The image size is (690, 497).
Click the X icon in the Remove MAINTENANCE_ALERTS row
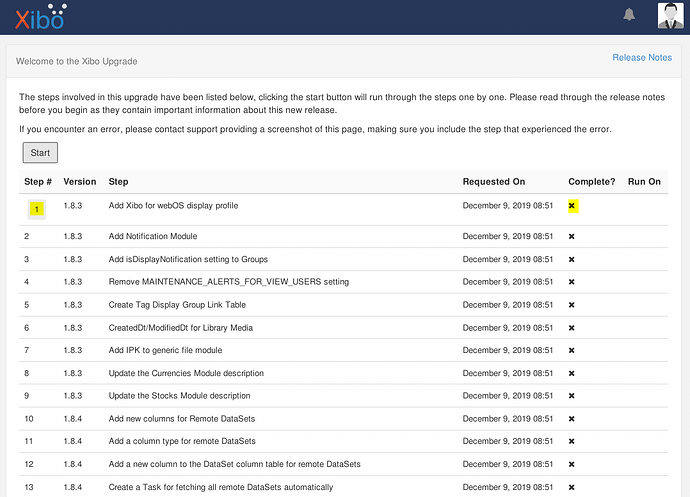572,282
